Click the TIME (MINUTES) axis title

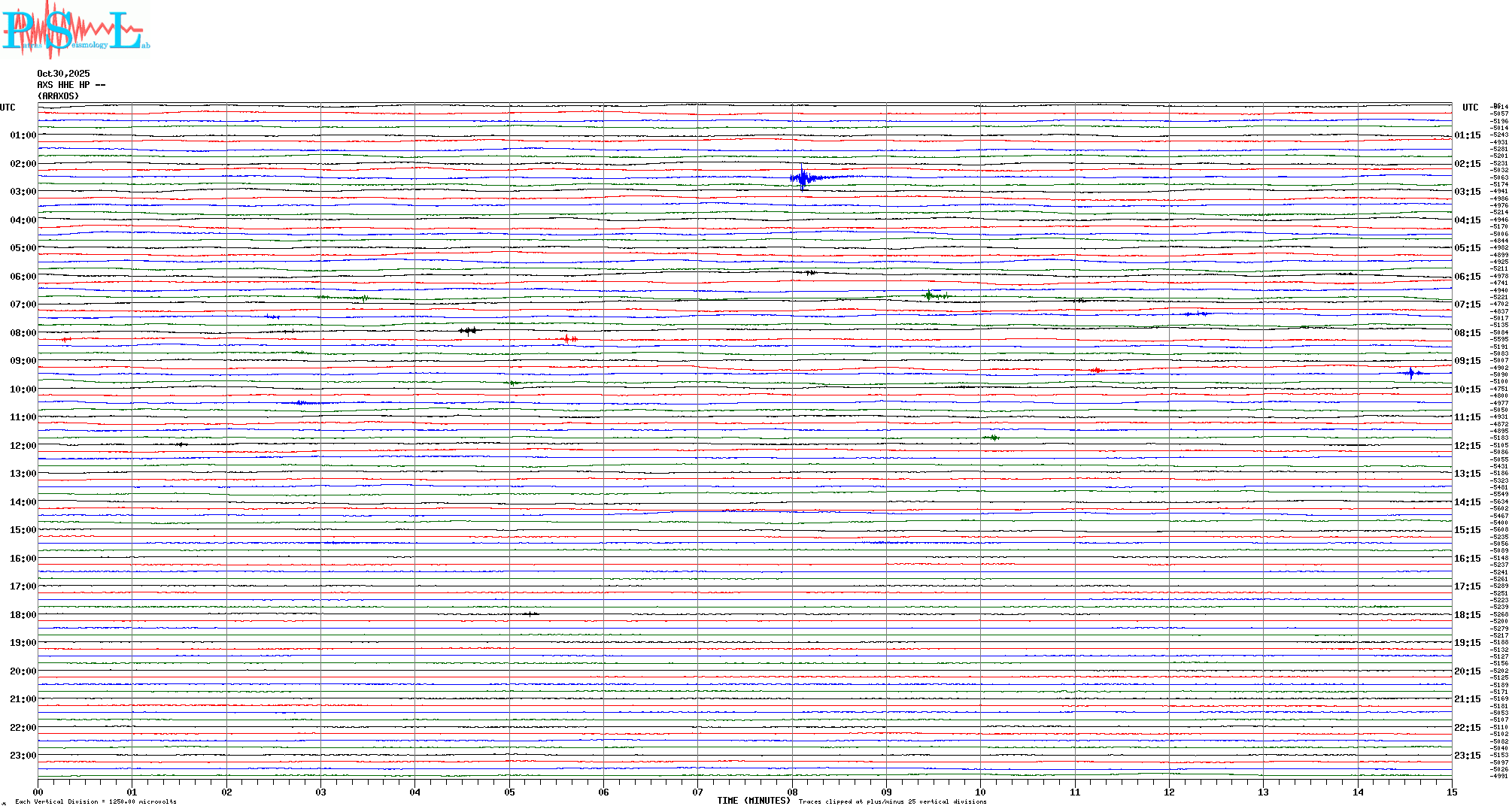pos(753,801)
